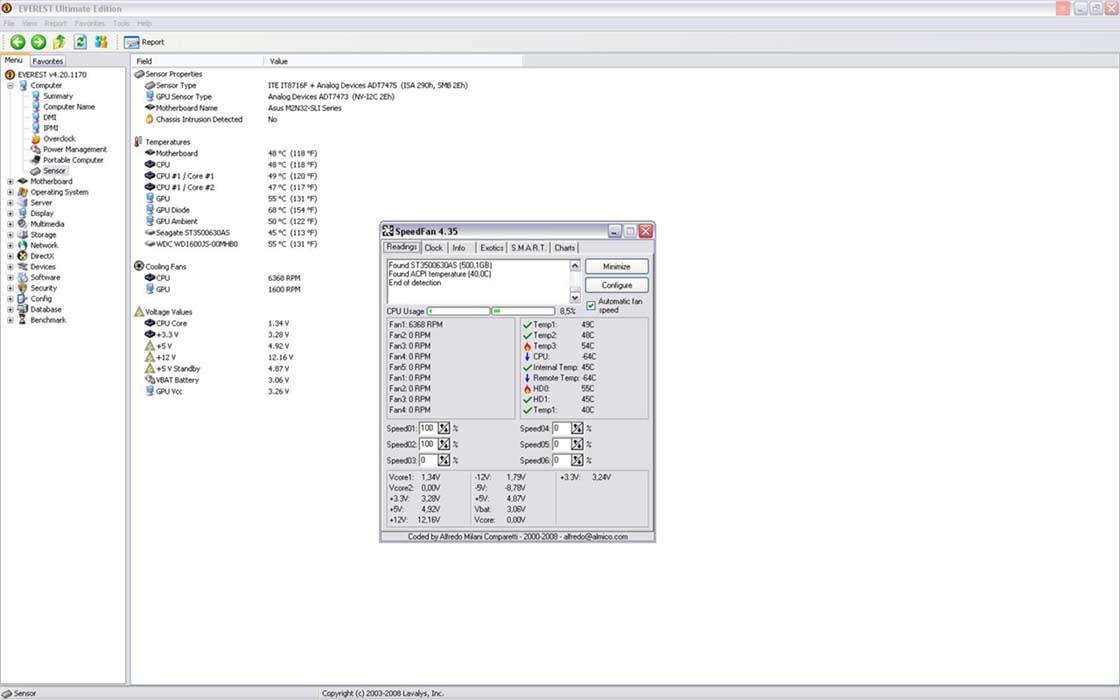The height and width of the screenshot is (700, 1120).
Task: Expand the Server tree node
Action: 10,203
